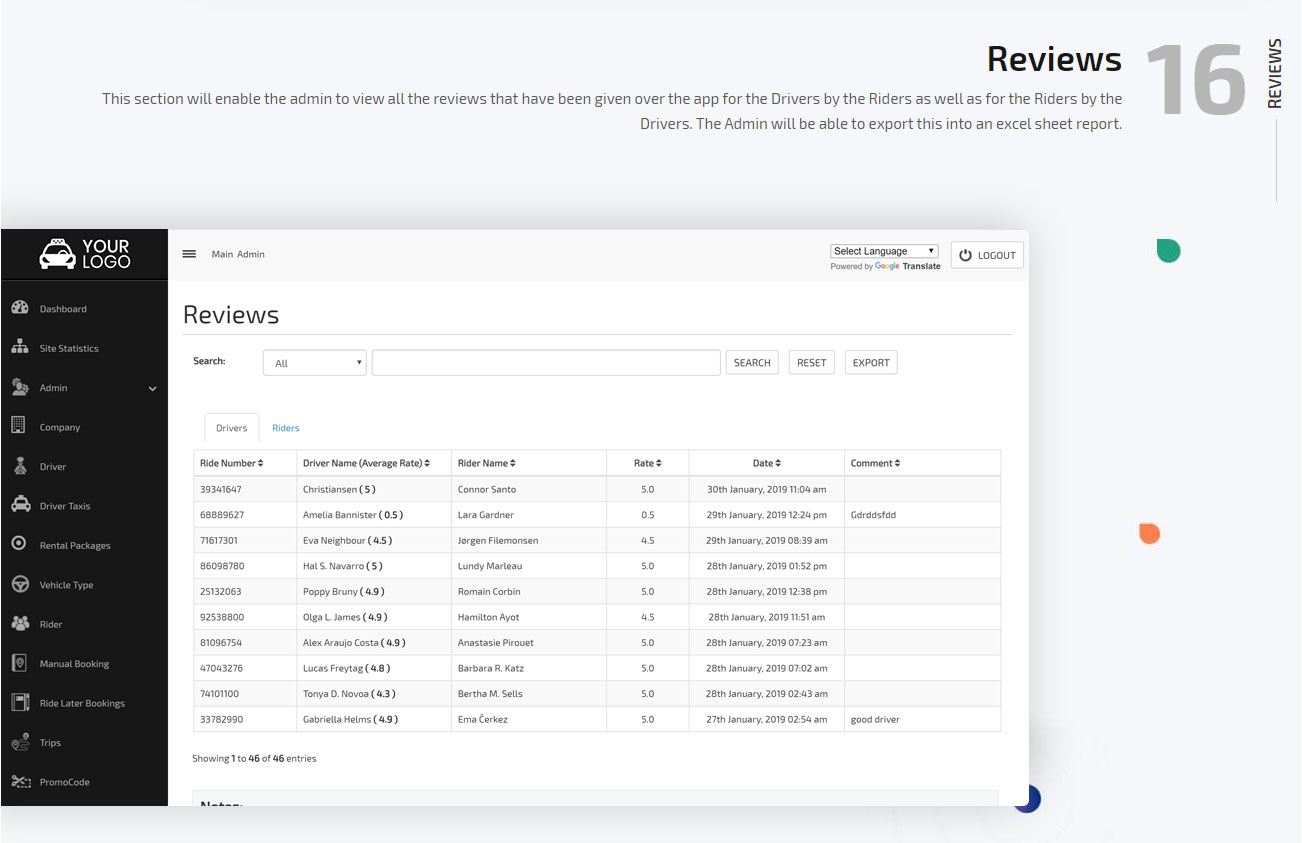Open the search filter dropdown showing All

tap(314, 362)
